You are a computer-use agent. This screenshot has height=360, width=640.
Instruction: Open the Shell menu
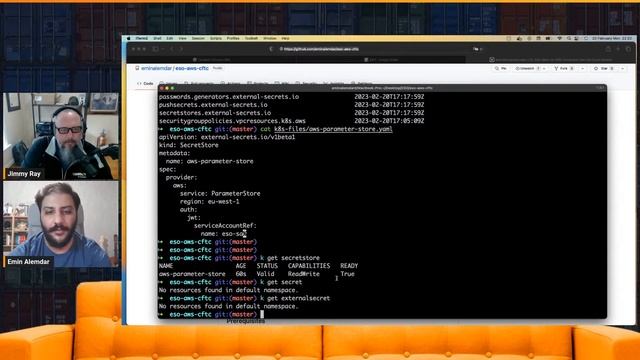click(x=157, y=38)
